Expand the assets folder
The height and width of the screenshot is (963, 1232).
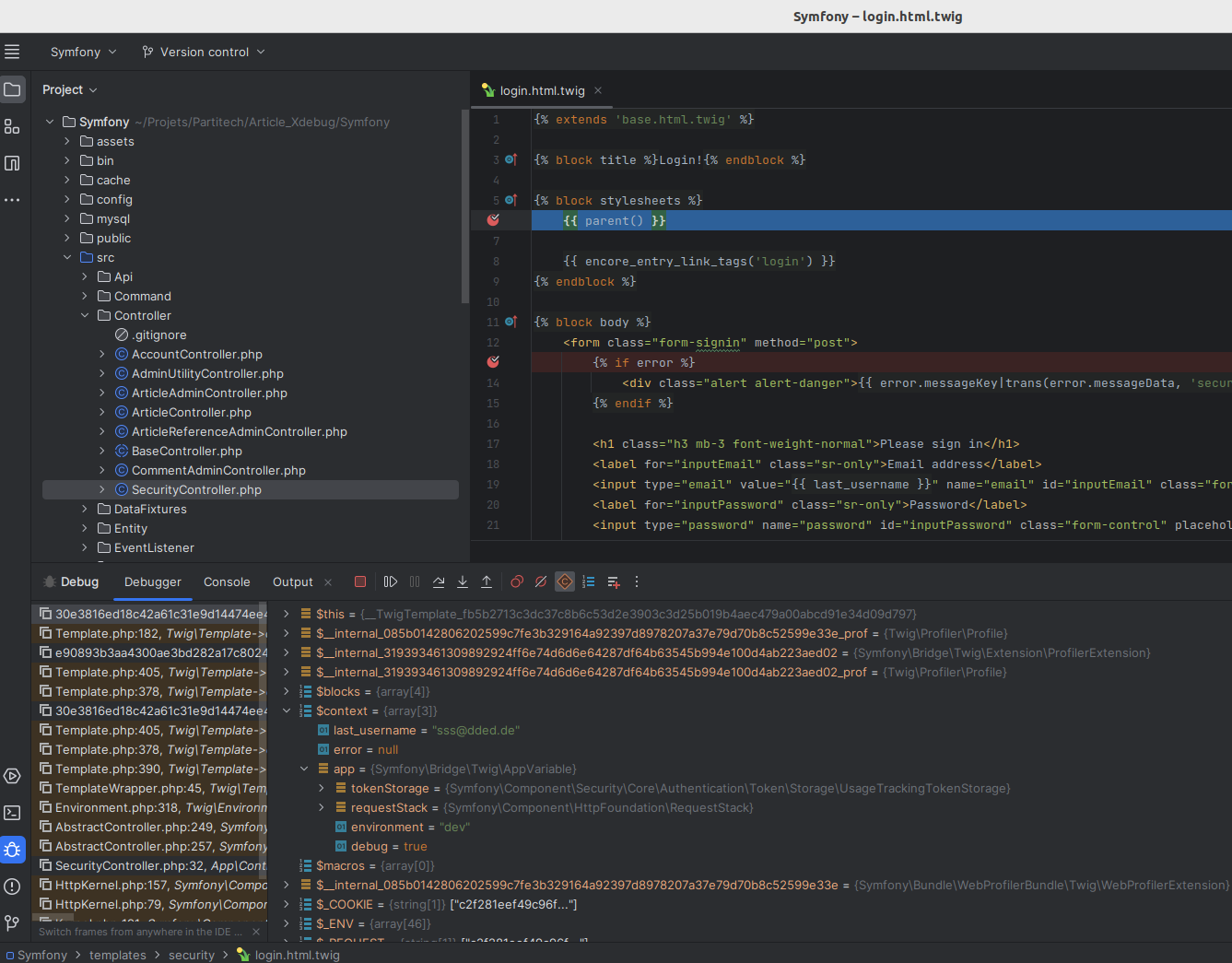tap(67, 141)
